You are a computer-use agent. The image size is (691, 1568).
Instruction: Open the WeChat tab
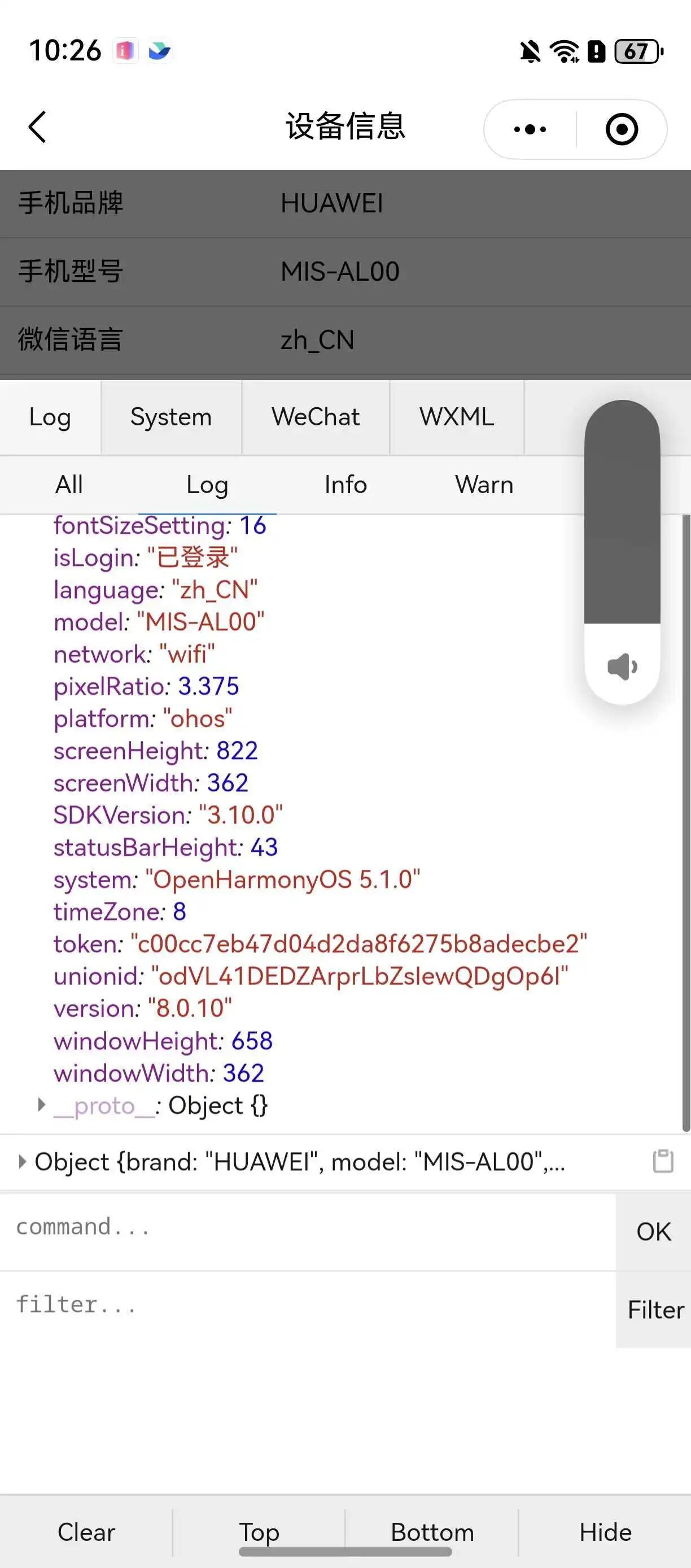(x=316, y=417)
